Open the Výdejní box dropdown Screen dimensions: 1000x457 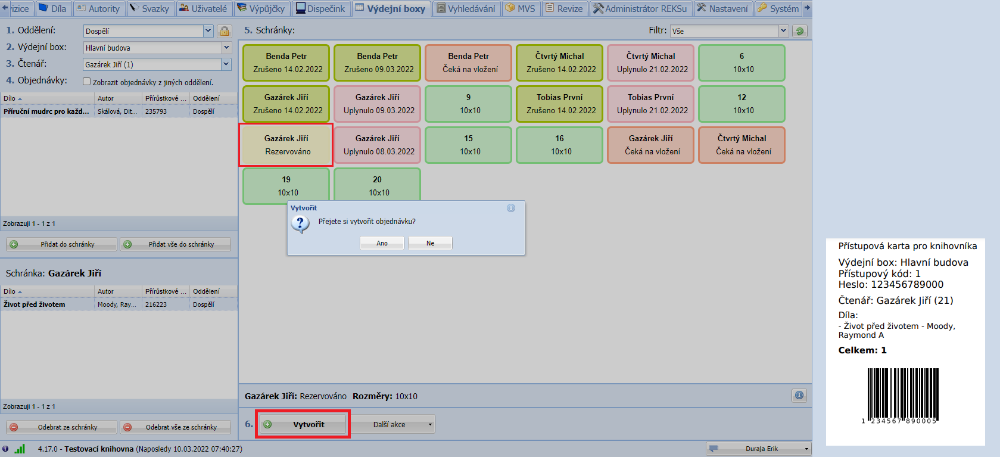click(x=225, y=47)
